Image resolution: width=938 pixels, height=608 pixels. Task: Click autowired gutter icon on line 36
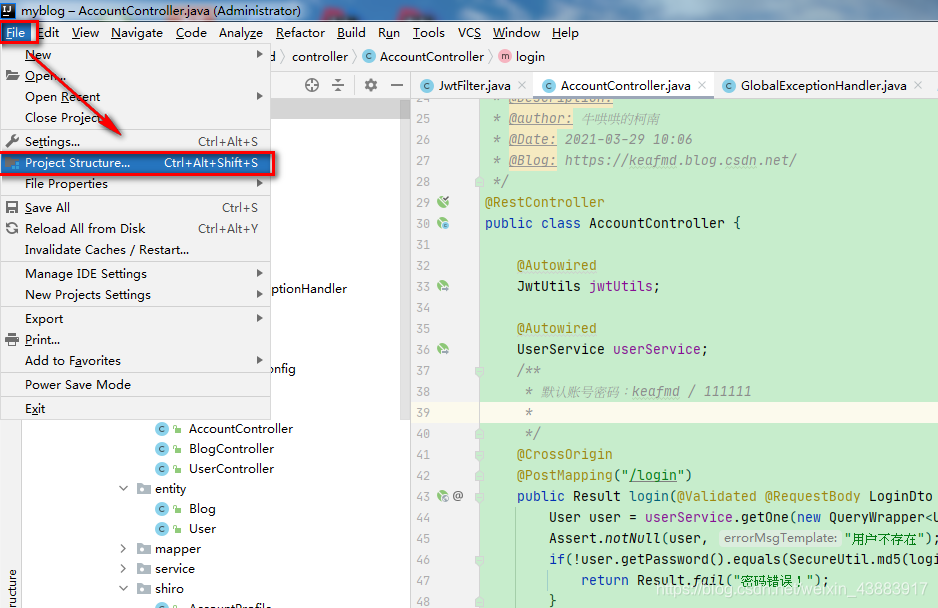(443, 349)
